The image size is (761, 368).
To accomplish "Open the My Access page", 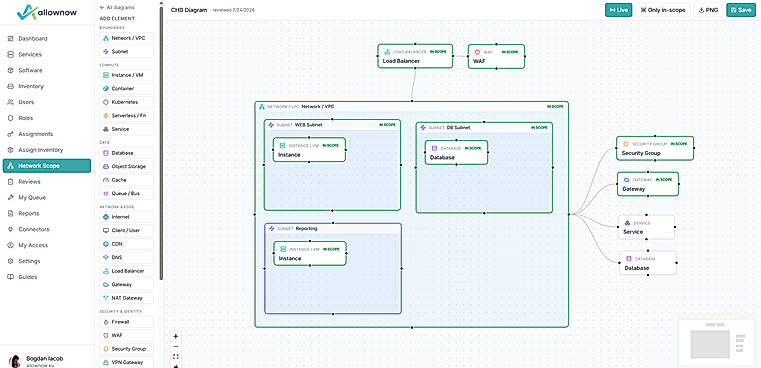I will (47, 245).
